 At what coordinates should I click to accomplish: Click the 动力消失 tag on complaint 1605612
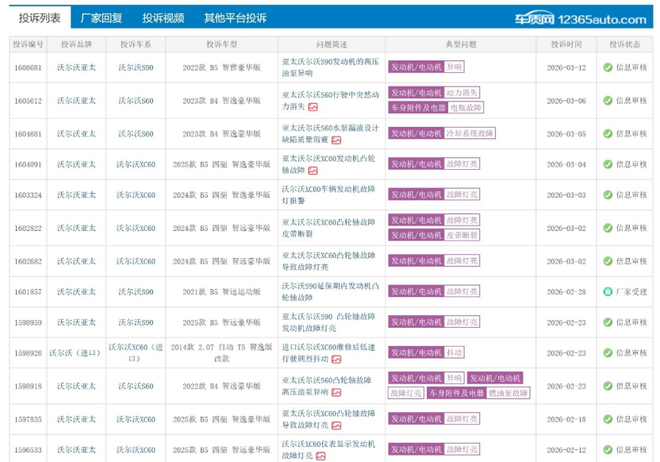[x=461, y=93]
